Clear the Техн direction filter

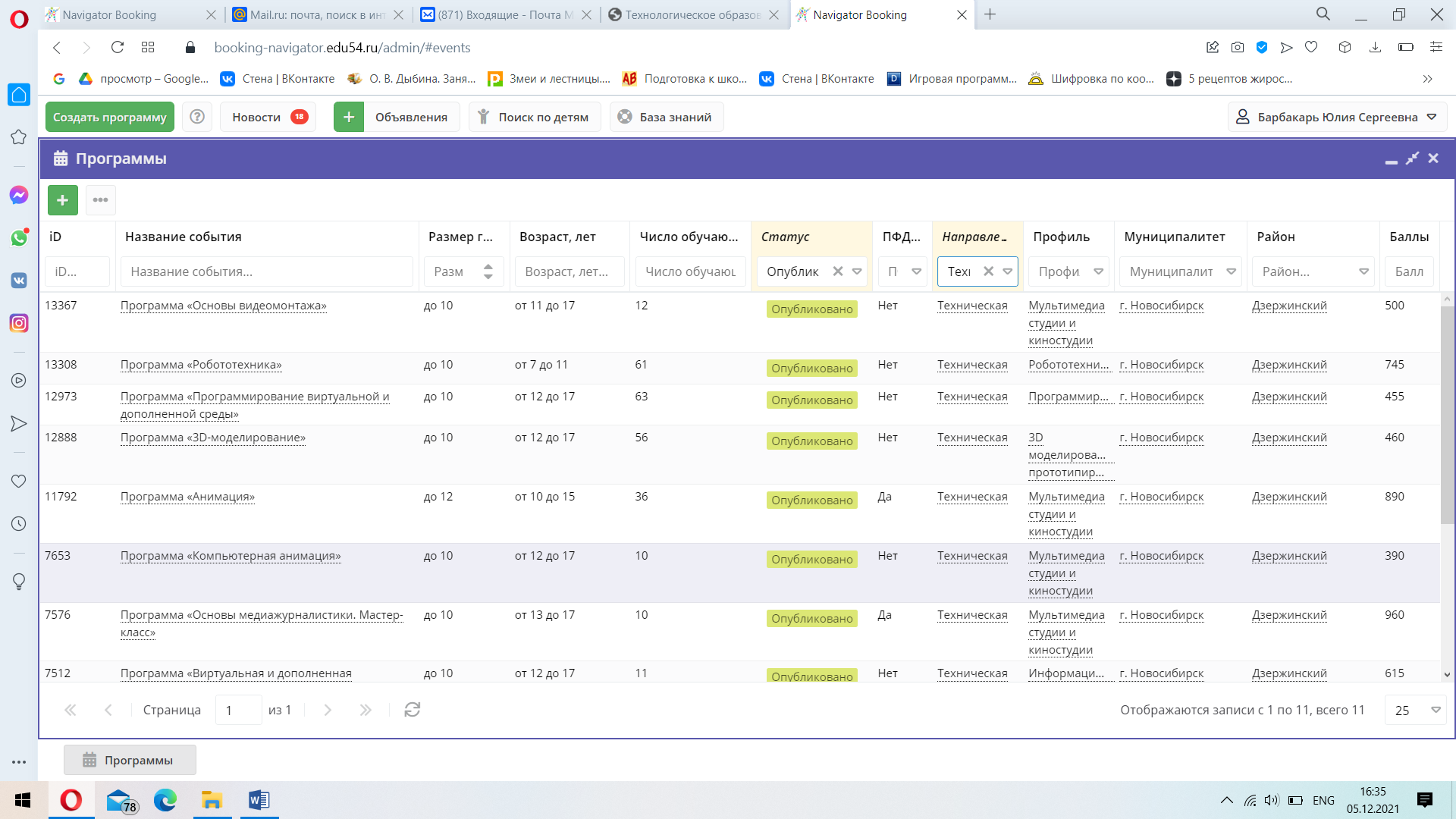988,271
